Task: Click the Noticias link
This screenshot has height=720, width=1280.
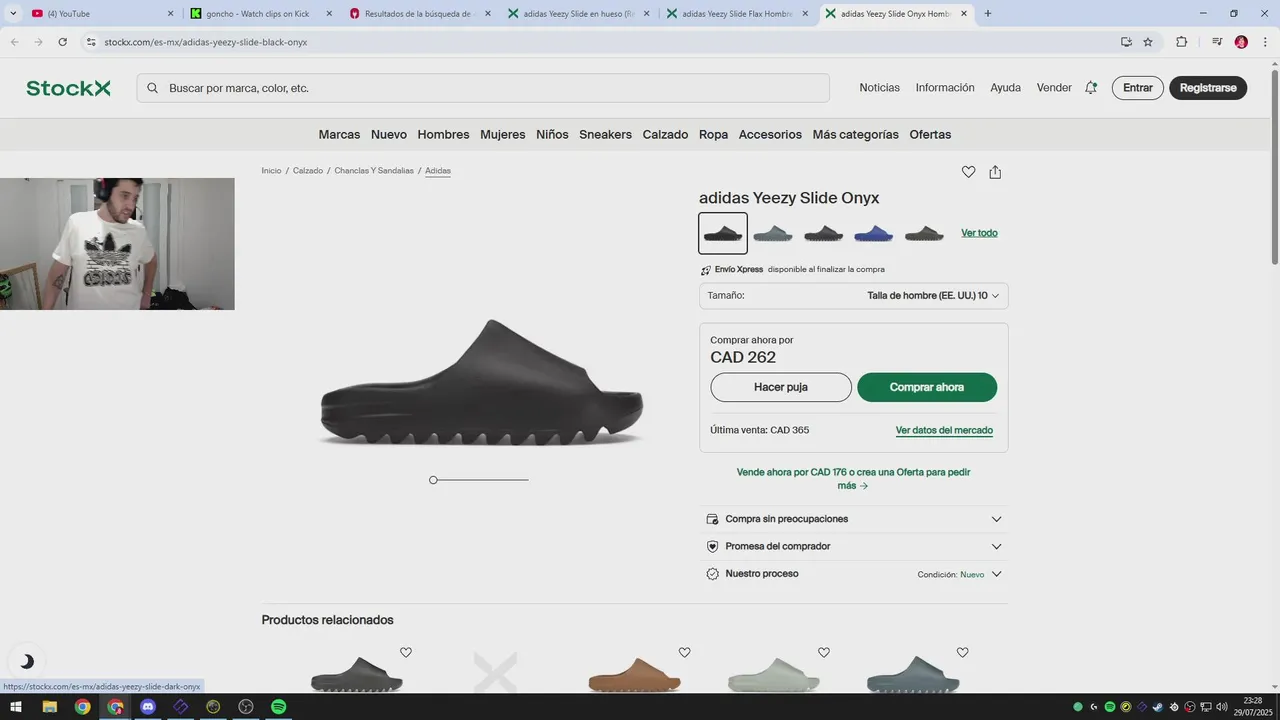Action: pos(879,88)
